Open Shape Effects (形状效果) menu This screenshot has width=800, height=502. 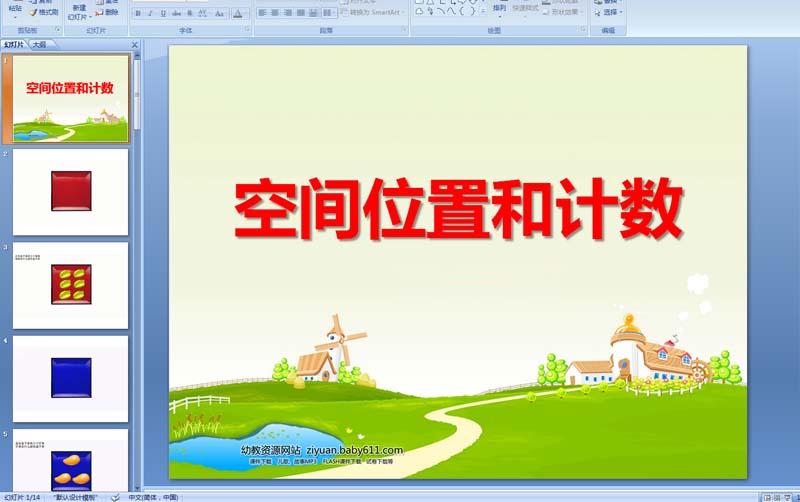tap(564, 12)
